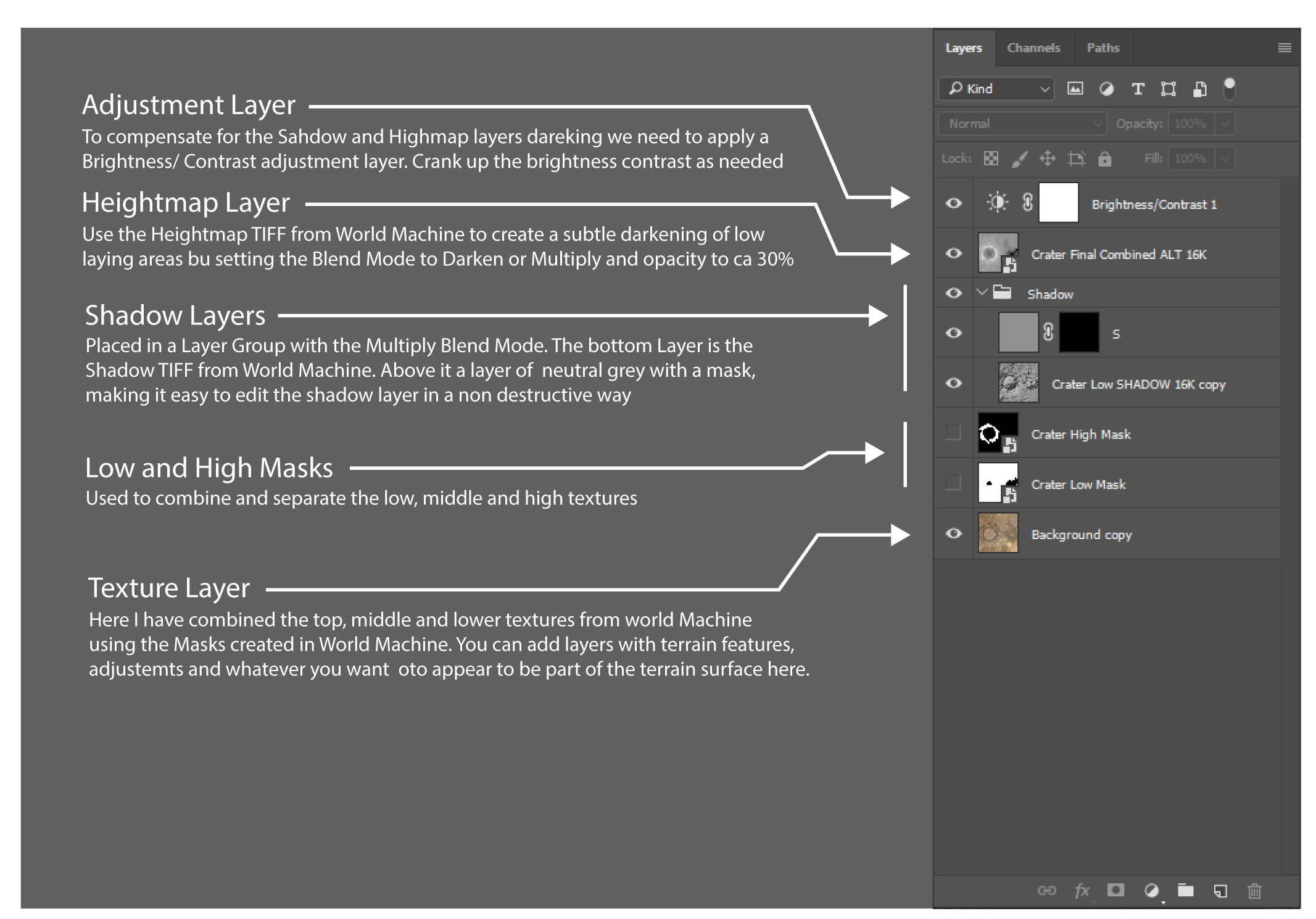Image resolution: width=1316 pixels, height=919 pixels.
Task: Filter for smart objects icon
Action: (x=1199, y=89)
